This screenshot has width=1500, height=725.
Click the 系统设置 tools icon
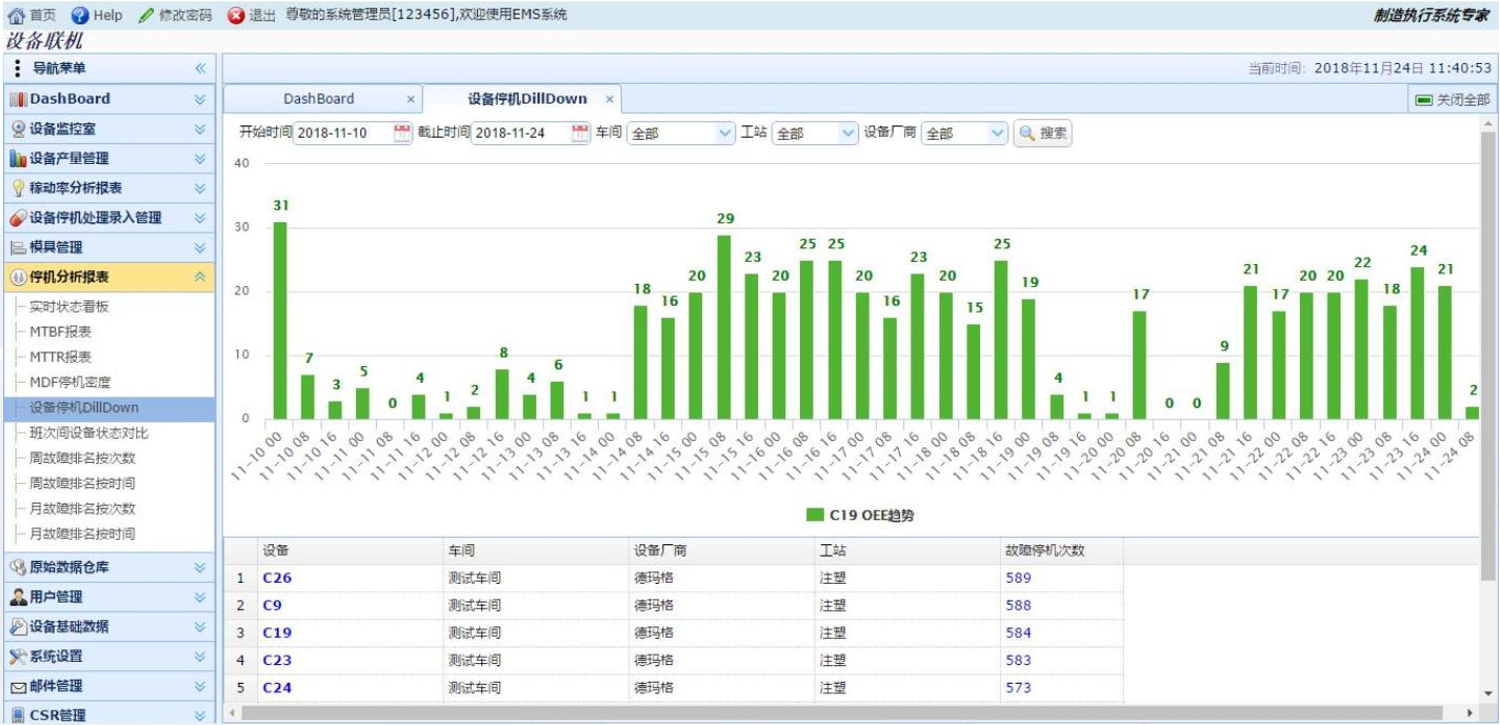coord(18,657)
